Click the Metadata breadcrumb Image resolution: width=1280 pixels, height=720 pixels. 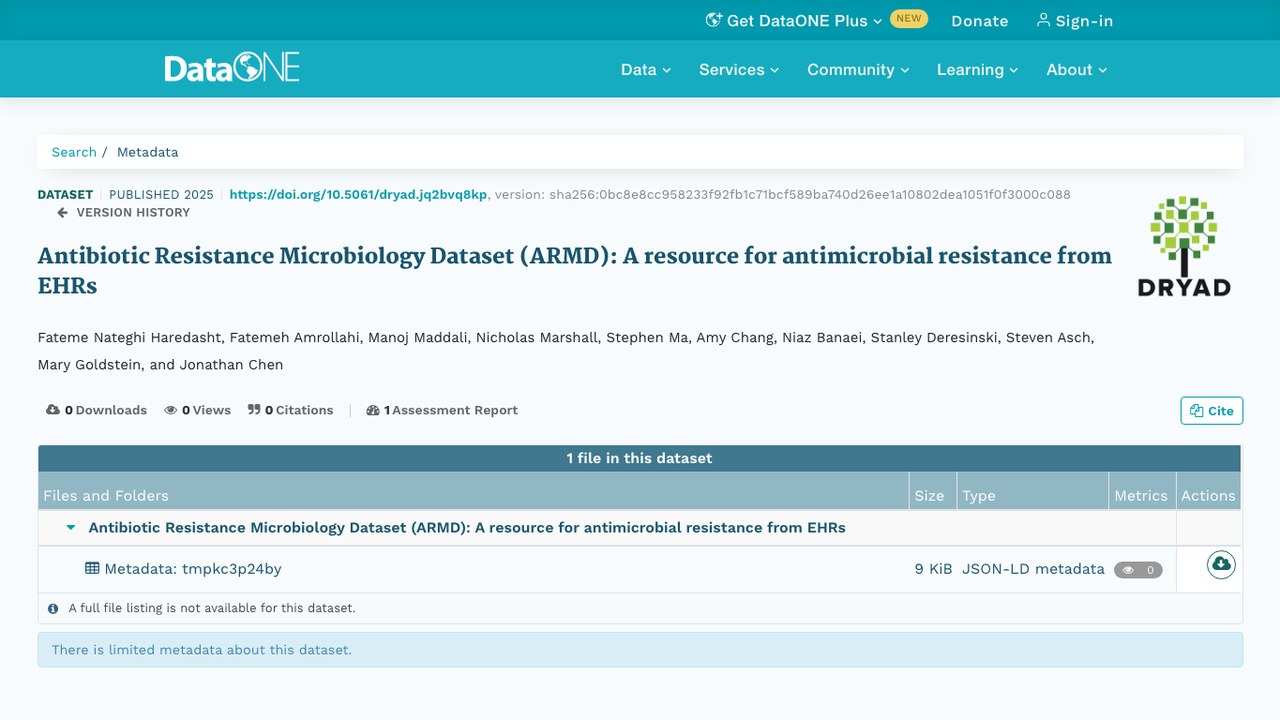tap(148, 152)
